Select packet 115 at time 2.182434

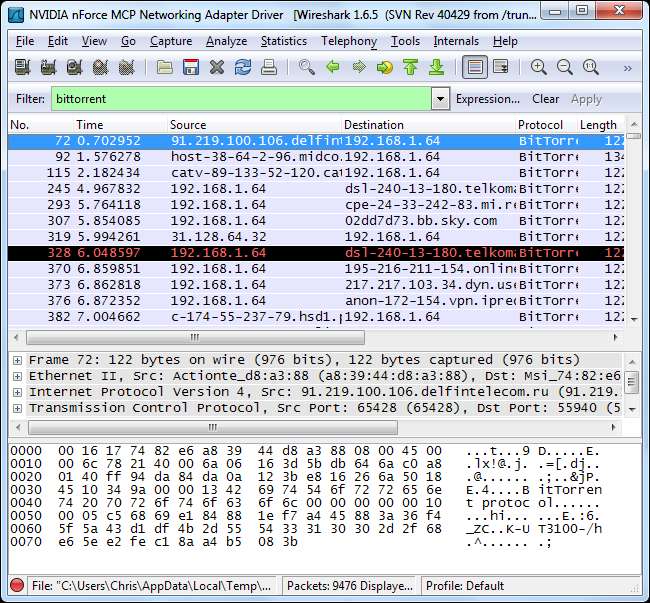pyautogui.click(x=315, y=173)
